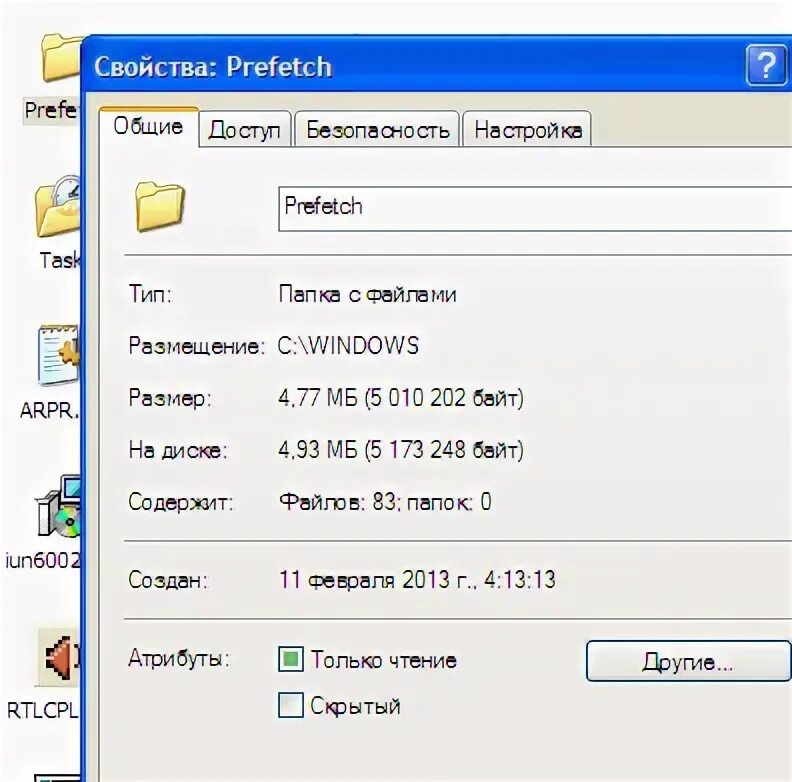792x782 pixels.
Task: Switch to the Общие tab
Action: click(x=148, y=126)
